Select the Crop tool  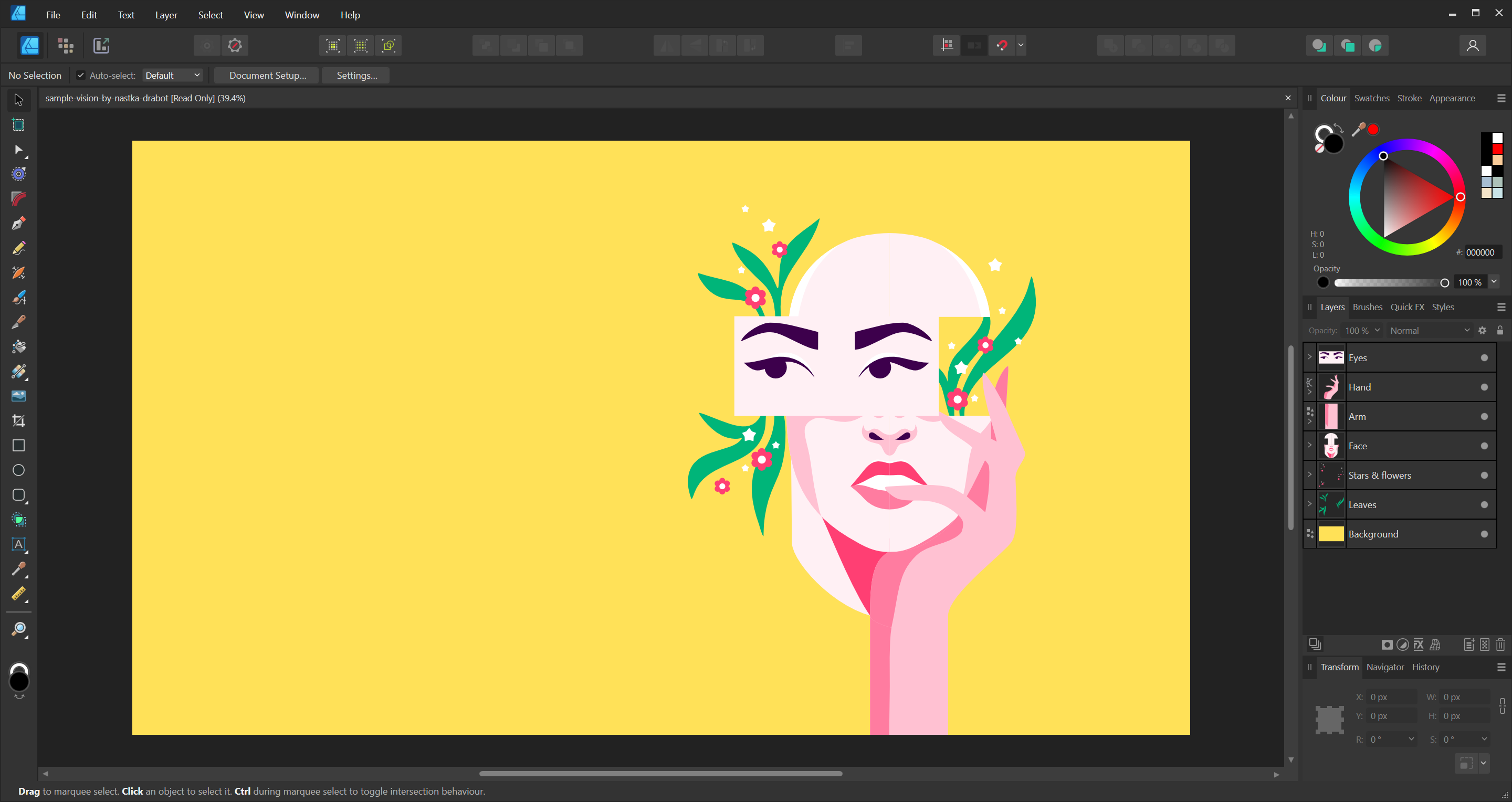click(x=18, y=420)
